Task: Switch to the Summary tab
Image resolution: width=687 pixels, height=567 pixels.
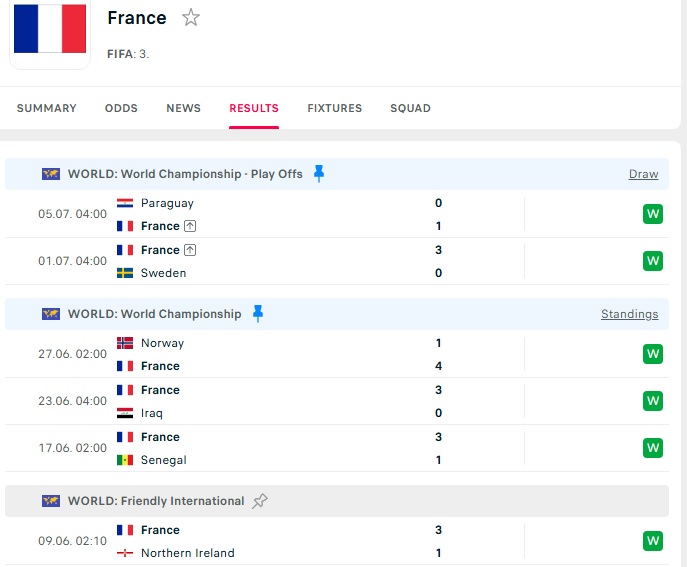Action: [x=46, y=108]
